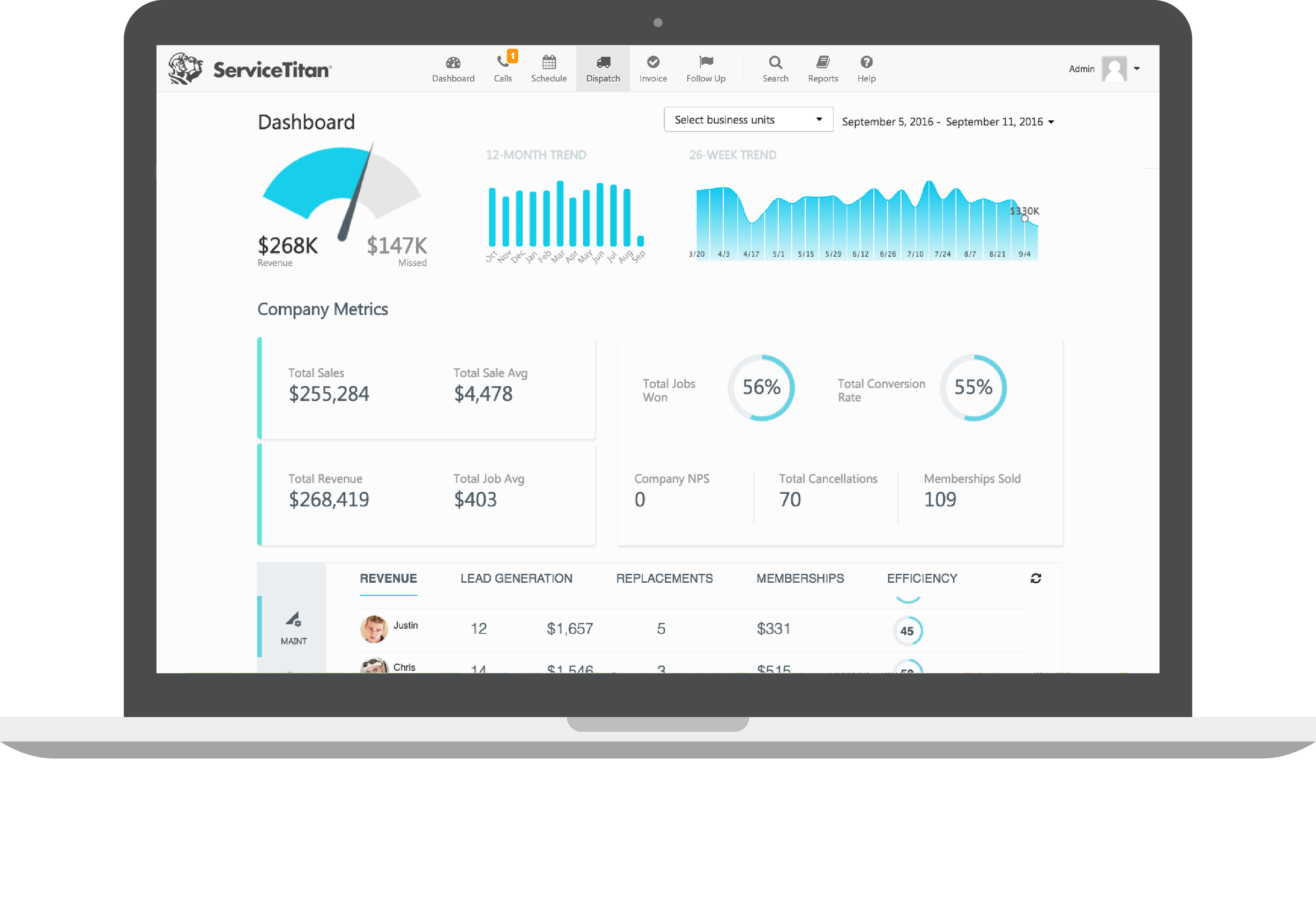Refresh the technician table
Image resolution: width=1316 pixels, height=898 pixels.
coord(1036,578)
